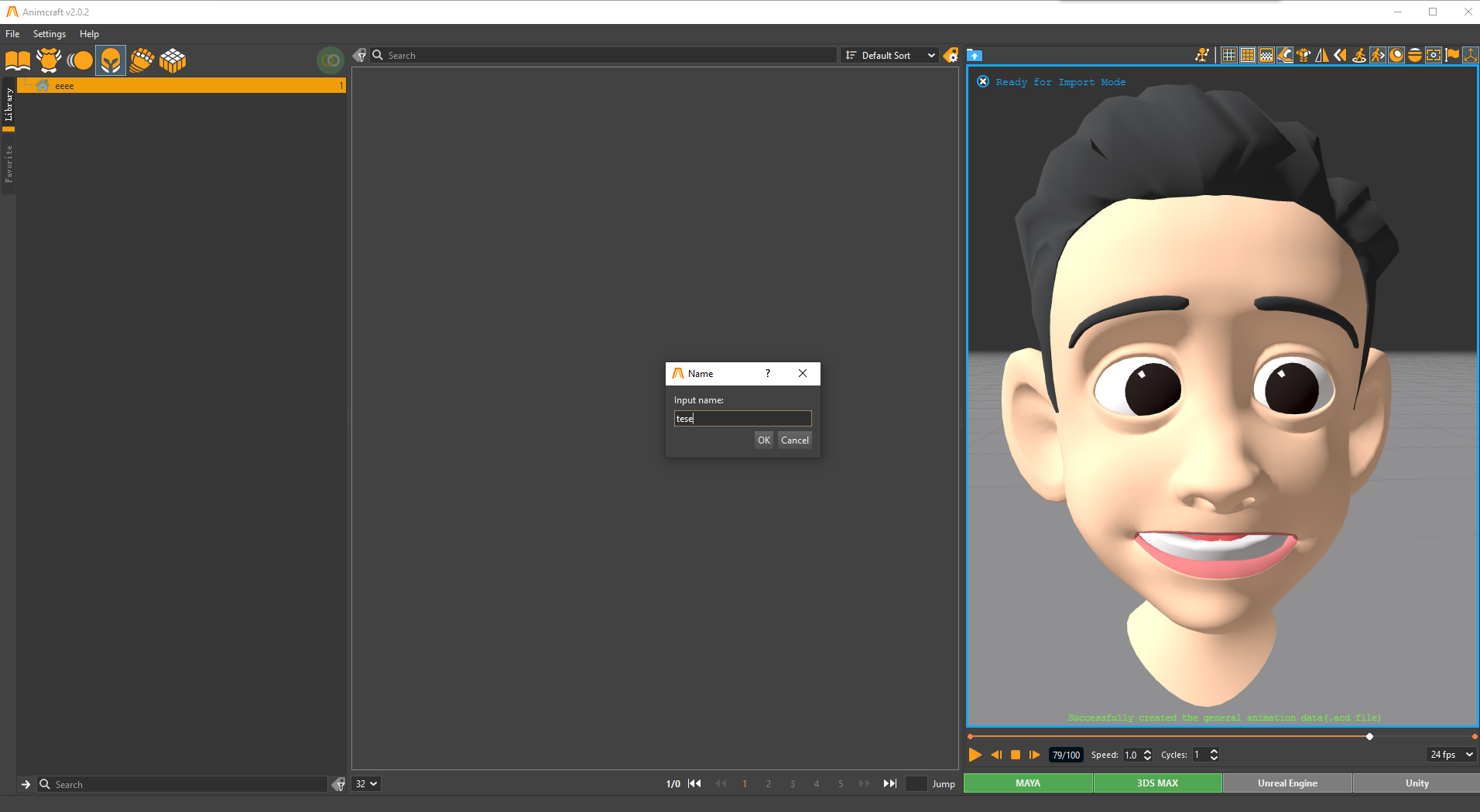Click the green linked rings icon
Image resolution: width=1480 pixels, height=812 pixels.
point(331,60)
